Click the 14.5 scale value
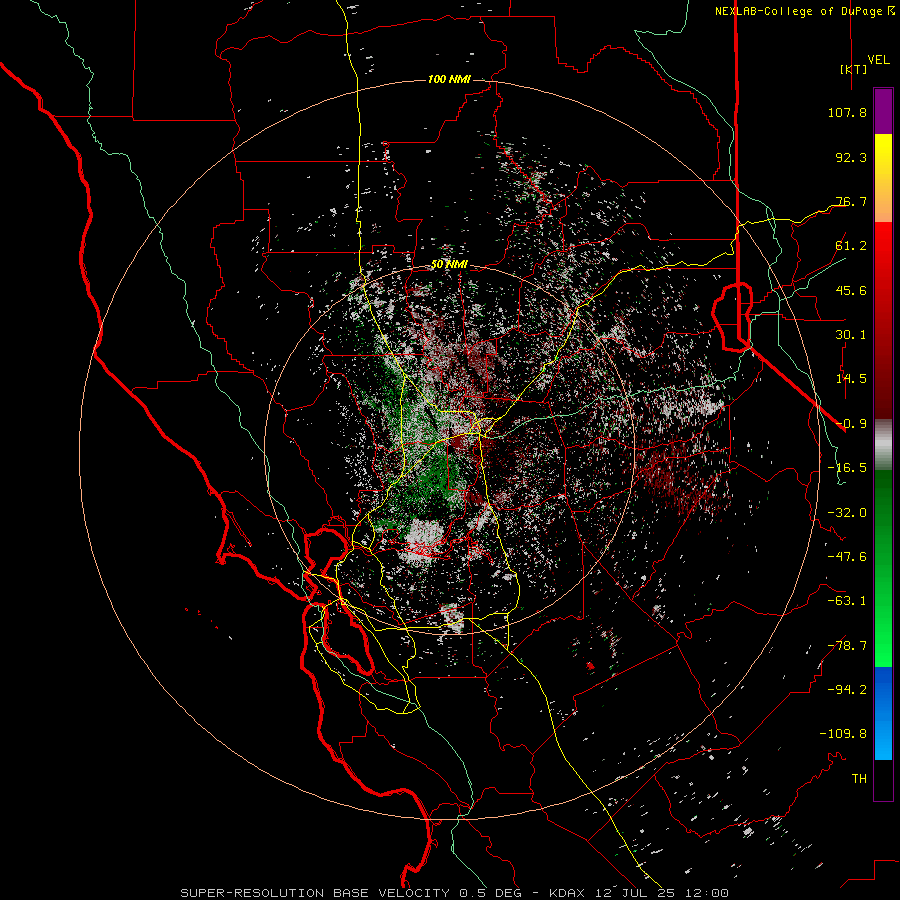900x900 pixels. click(851, 379)
